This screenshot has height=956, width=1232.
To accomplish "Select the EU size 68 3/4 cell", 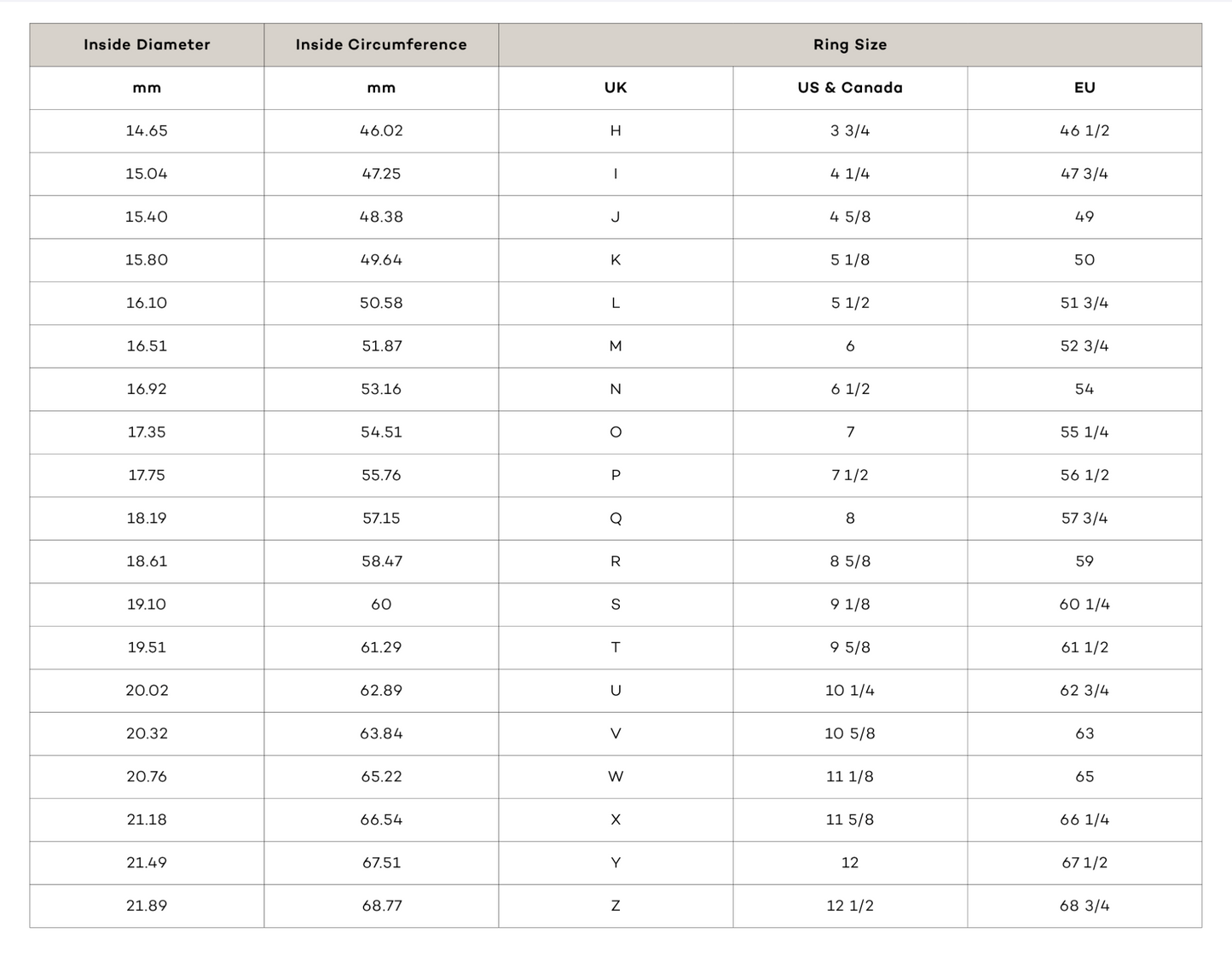I will tap(1085, 907).
